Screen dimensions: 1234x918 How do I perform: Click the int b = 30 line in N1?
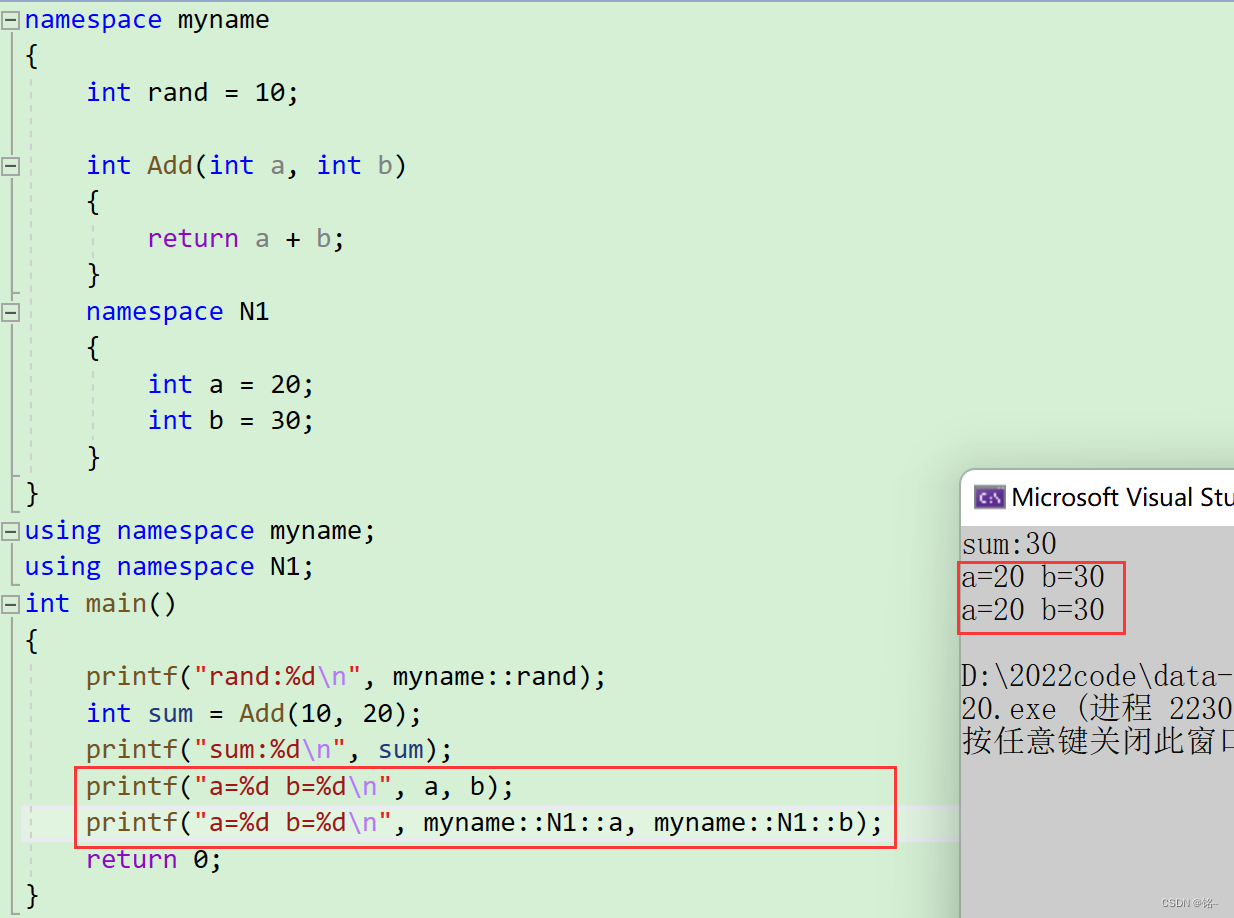(x=230, y=420)
